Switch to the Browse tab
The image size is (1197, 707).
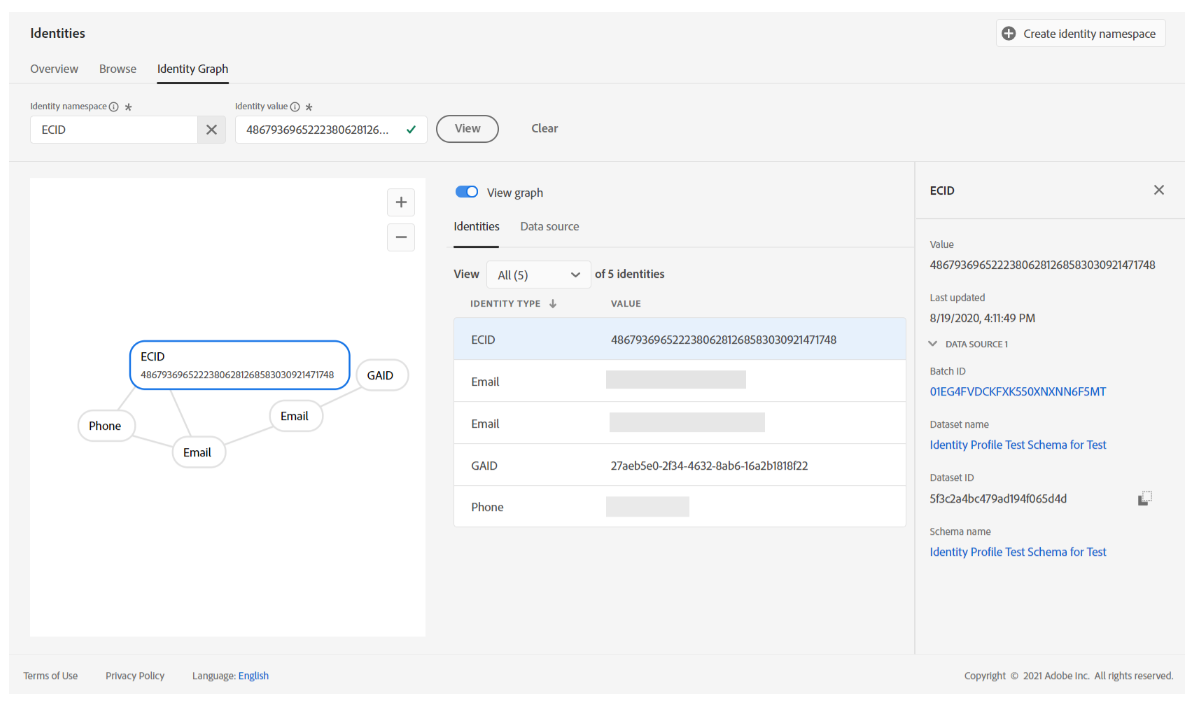click(117, 68)
